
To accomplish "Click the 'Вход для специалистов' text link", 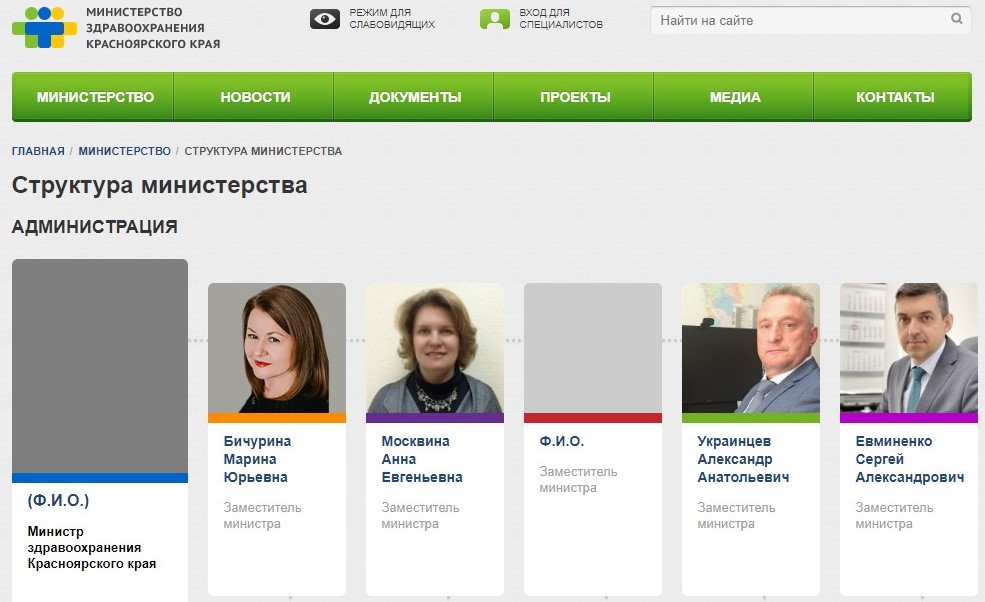I will (x=561, y=19).
